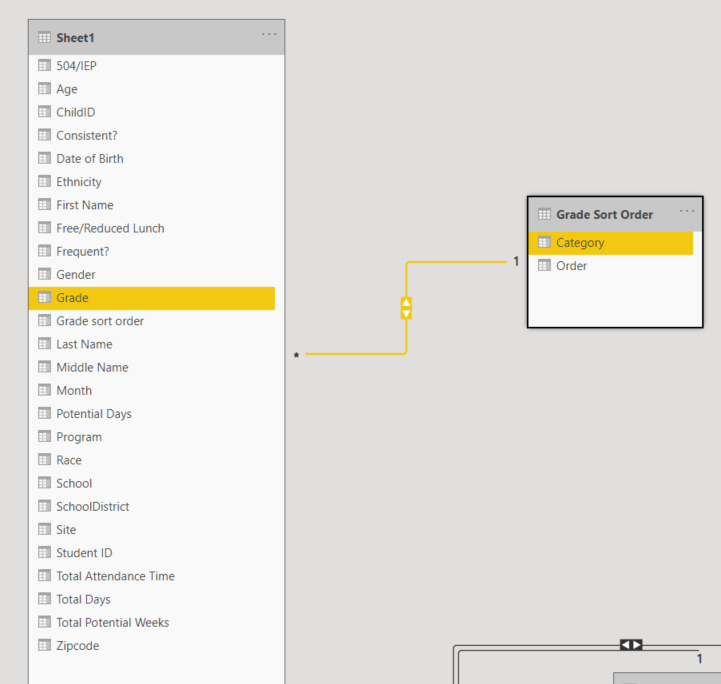The width and height of the screenshot is (721, 684).
Task: Select the Consistent? field
Action: 152,135
